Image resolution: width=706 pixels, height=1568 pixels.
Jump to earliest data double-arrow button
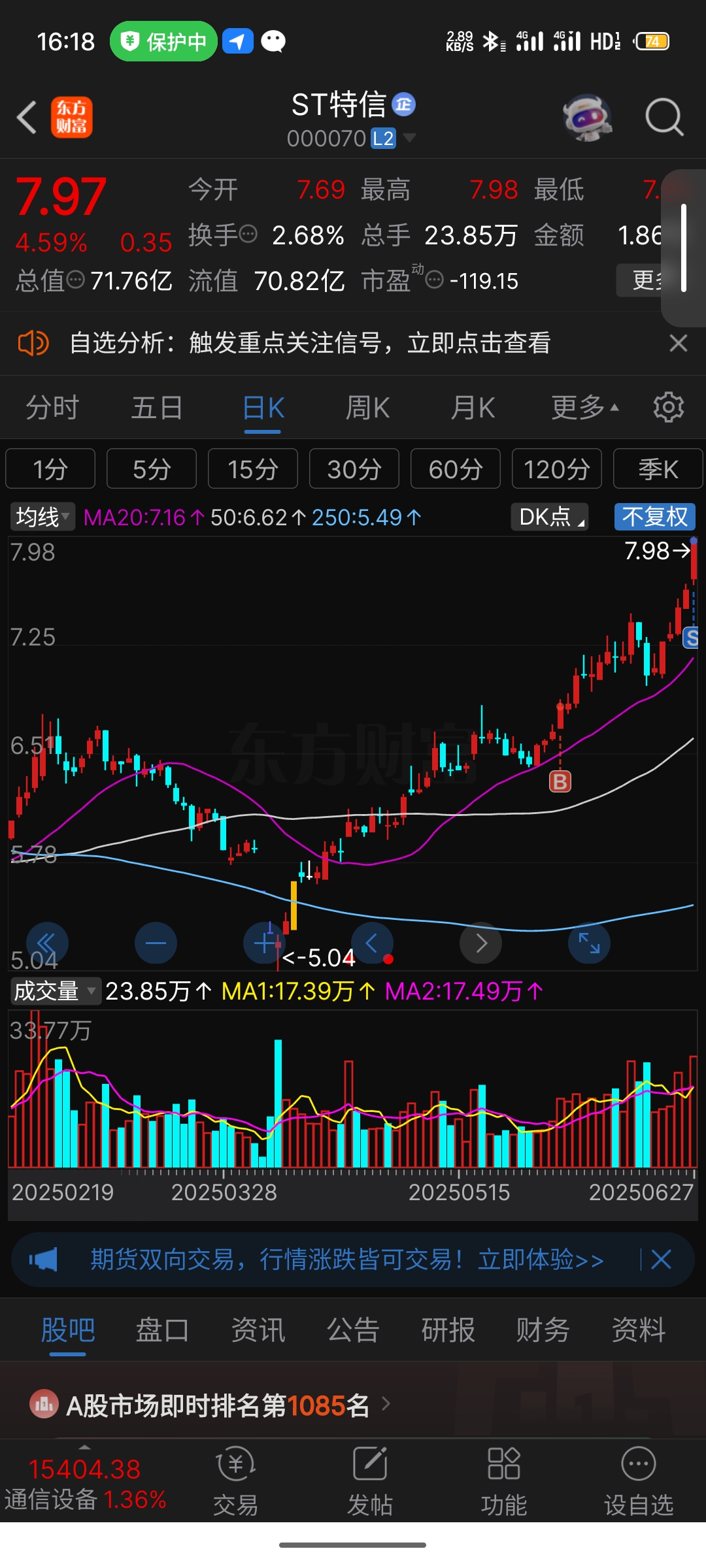pyautogui.click(x=46, y=943)
